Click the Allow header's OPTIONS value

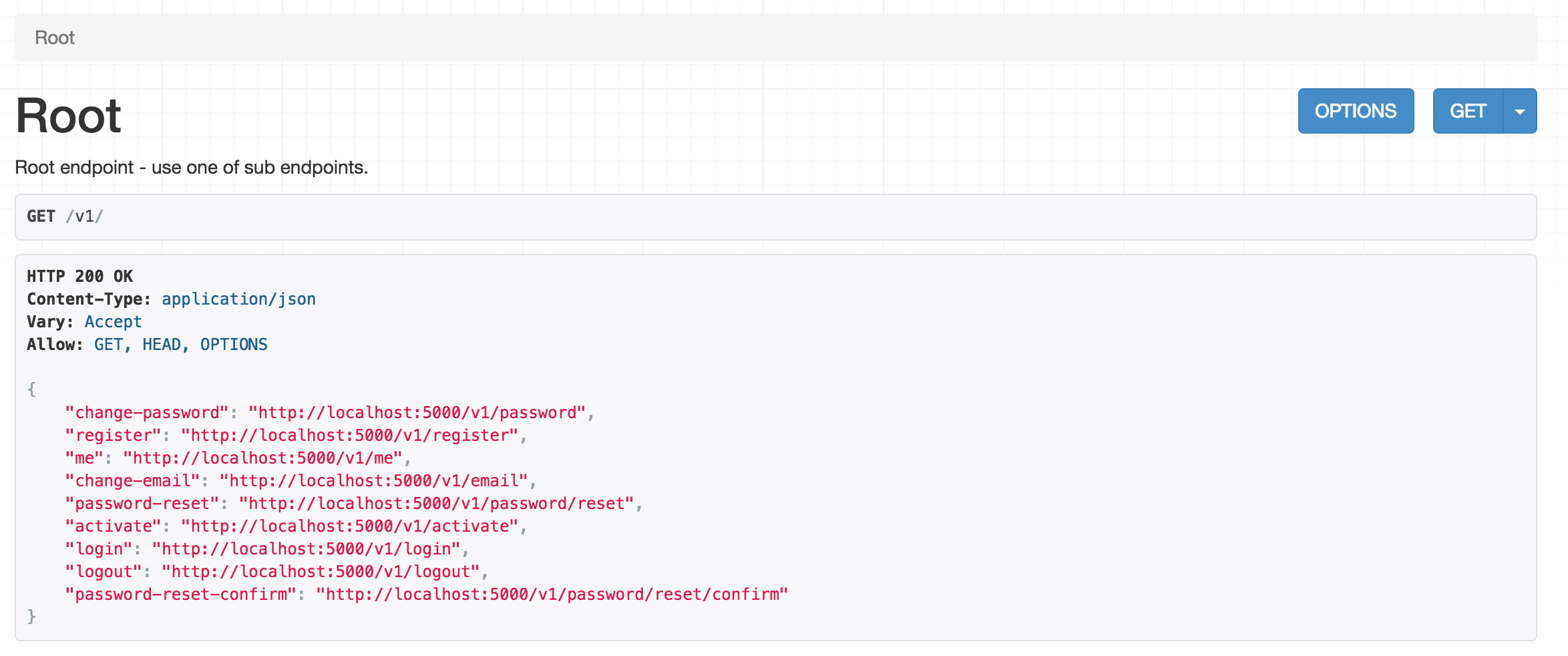click(x=234, y=345)
